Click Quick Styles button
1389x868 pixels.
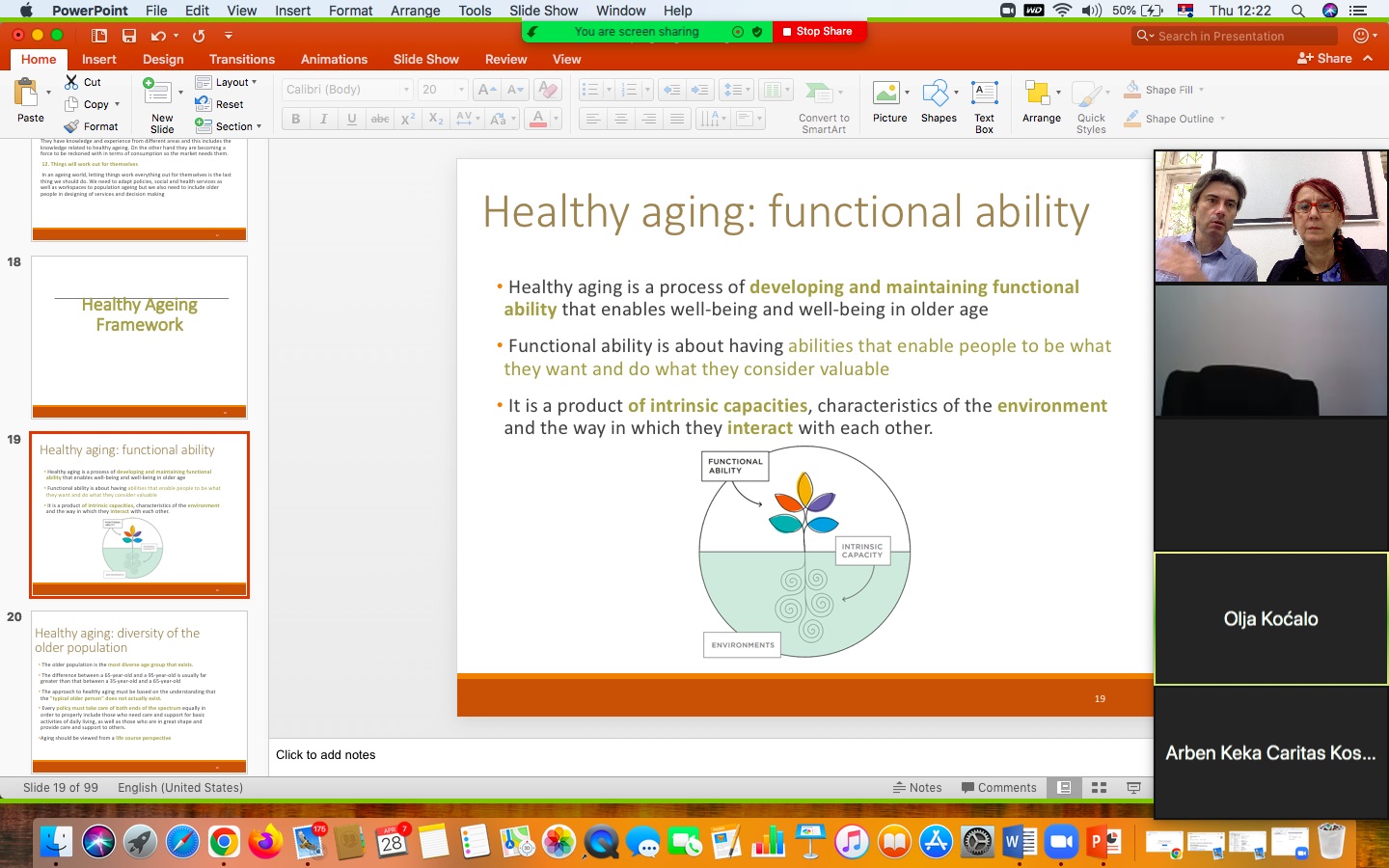1091,106
